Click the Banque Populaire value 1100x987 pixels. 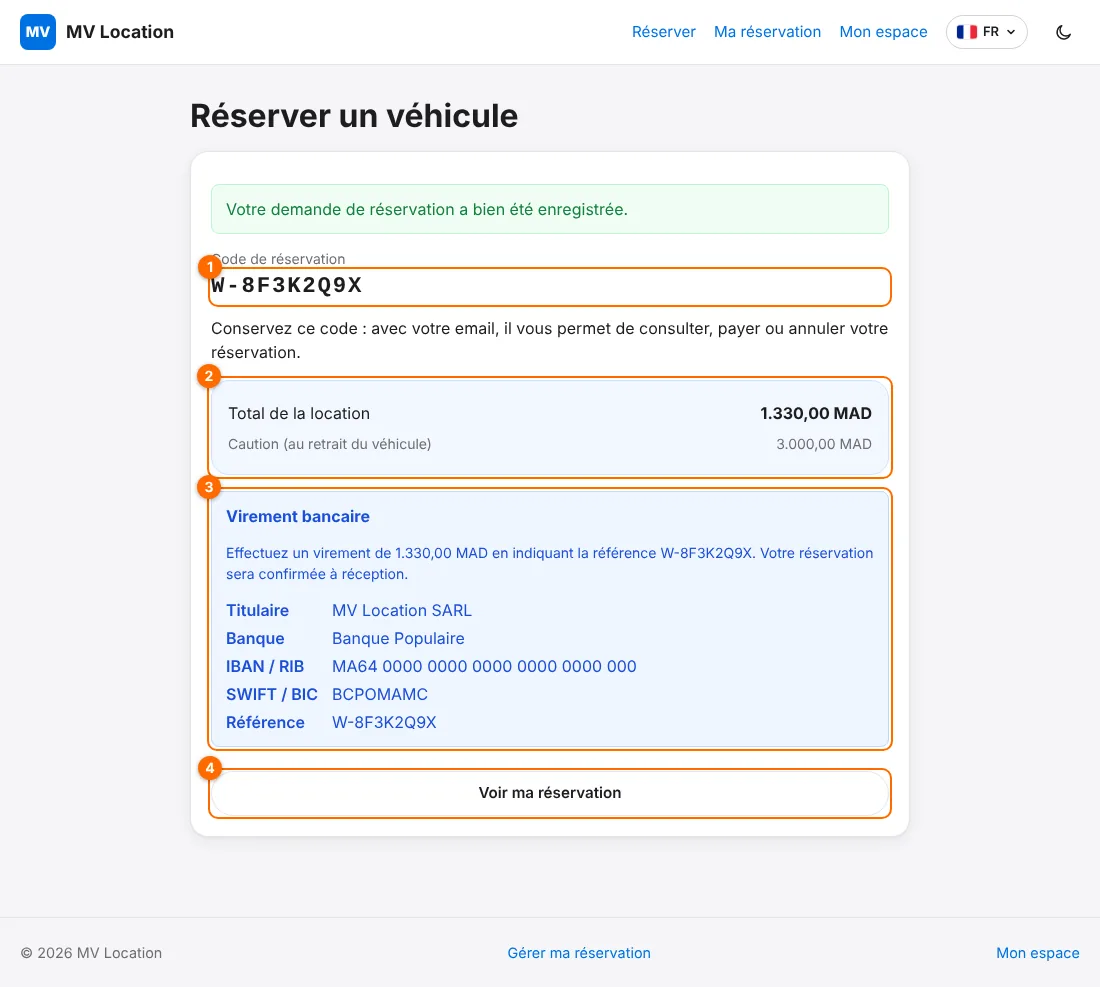click(398, 638)
